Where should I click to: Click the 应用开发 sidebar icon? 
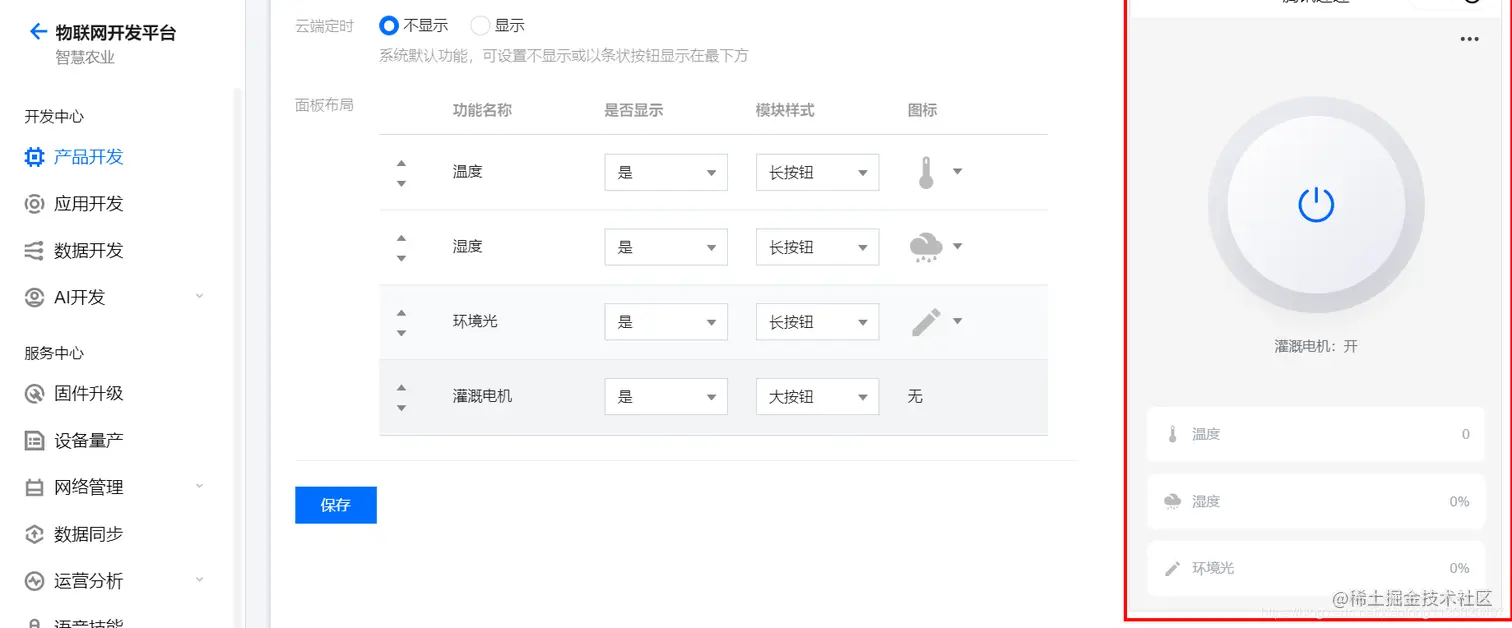click(34, 204)
